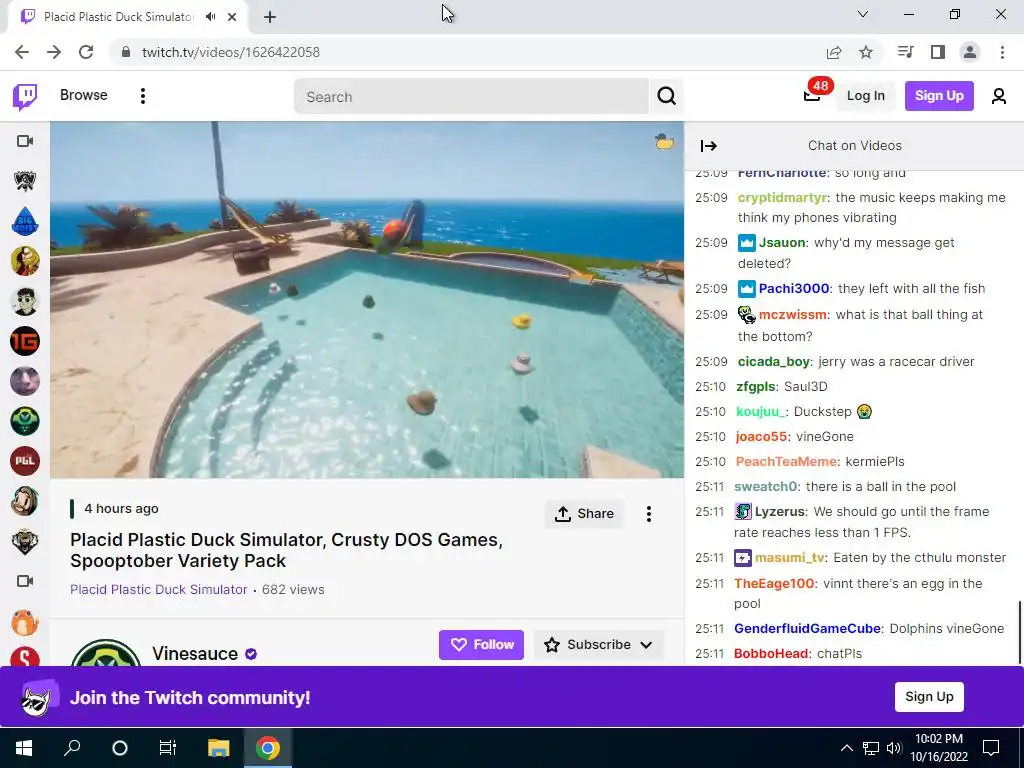Go forward in browser
Image resolution: width=1024 pixels, height=768 pixels.
54,52
